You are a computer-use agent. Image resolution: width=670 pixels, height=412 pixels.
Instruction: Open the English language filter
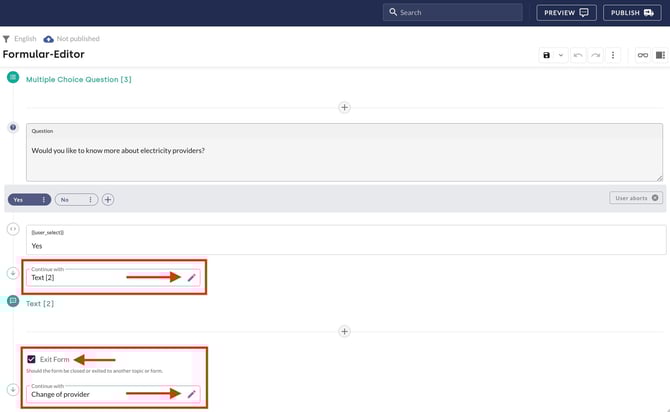click(20, 39)
